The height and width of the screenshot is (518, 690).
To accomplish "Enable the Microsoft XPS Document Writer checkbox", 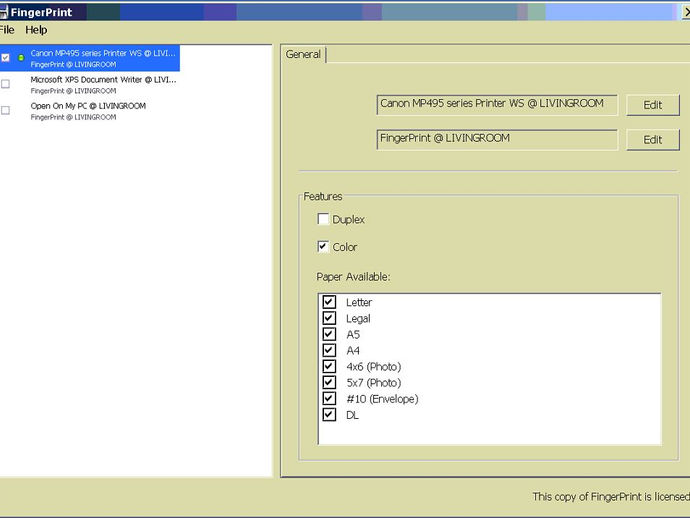I will [5, 84].
